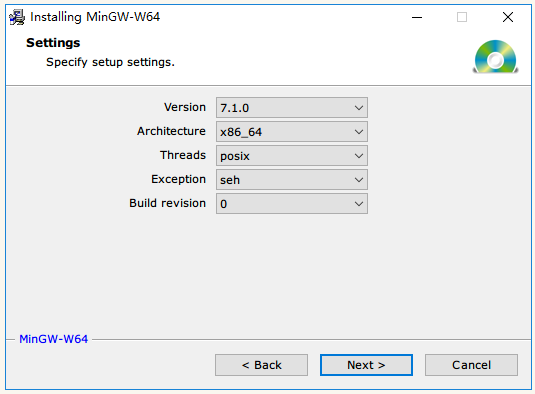Click the Build revision dropdown arrow
The height and width of the screenshot is (394, 535).
coord(359,204)
